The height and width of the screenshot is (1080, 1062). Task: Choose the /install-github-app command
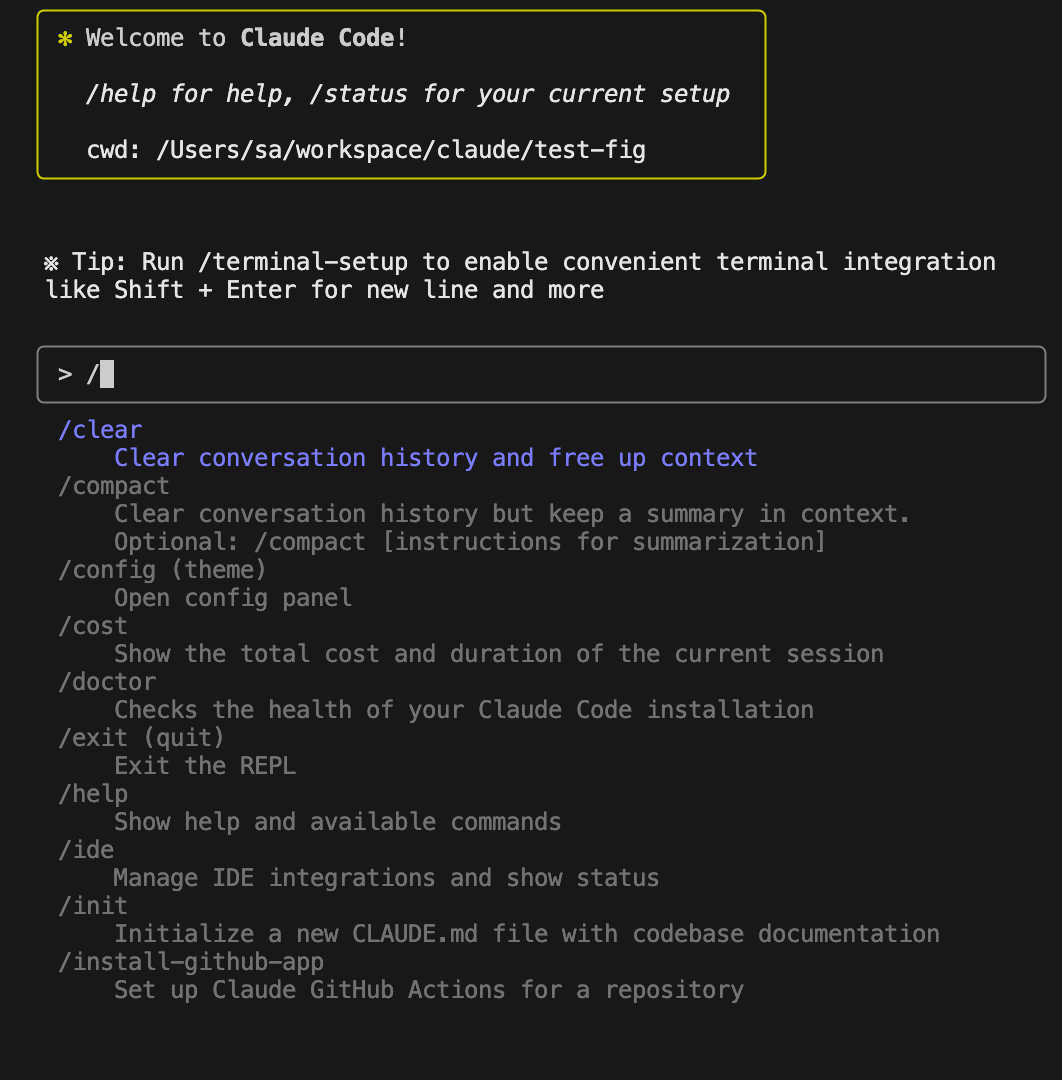(191, 962)
